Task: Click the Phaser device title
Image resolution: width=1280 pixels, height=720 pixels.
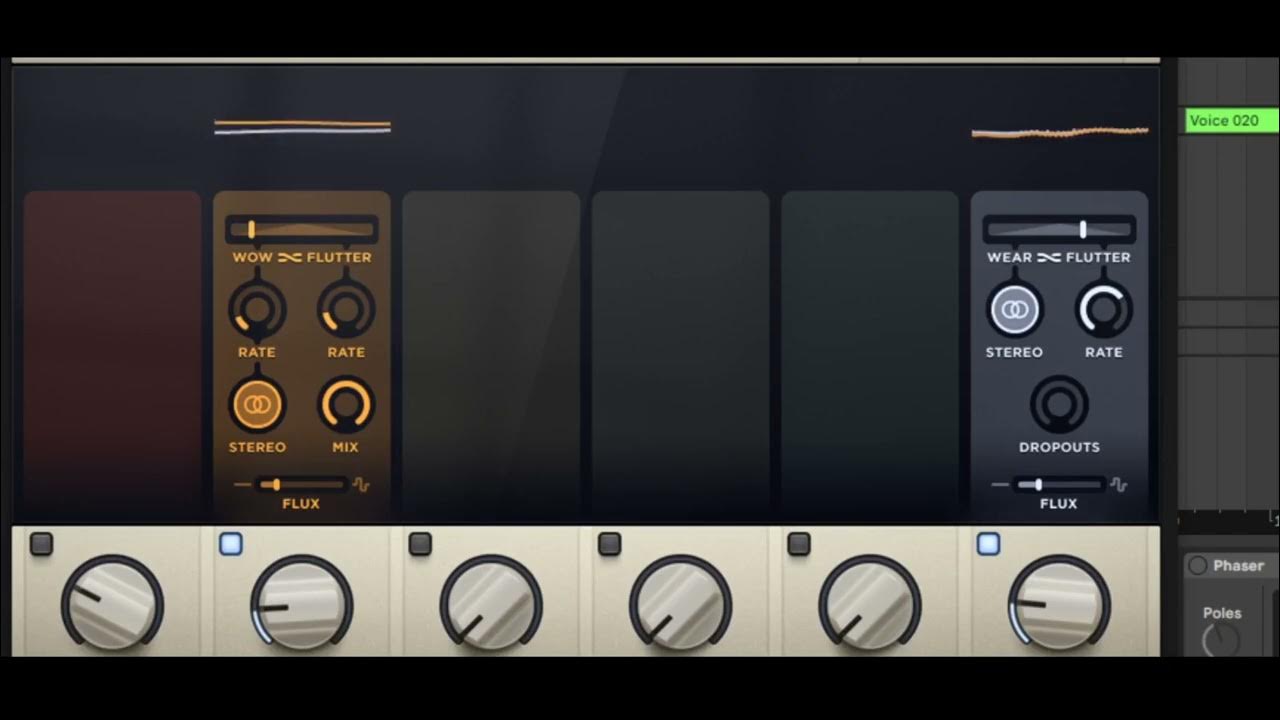Action: point(1238,566)
